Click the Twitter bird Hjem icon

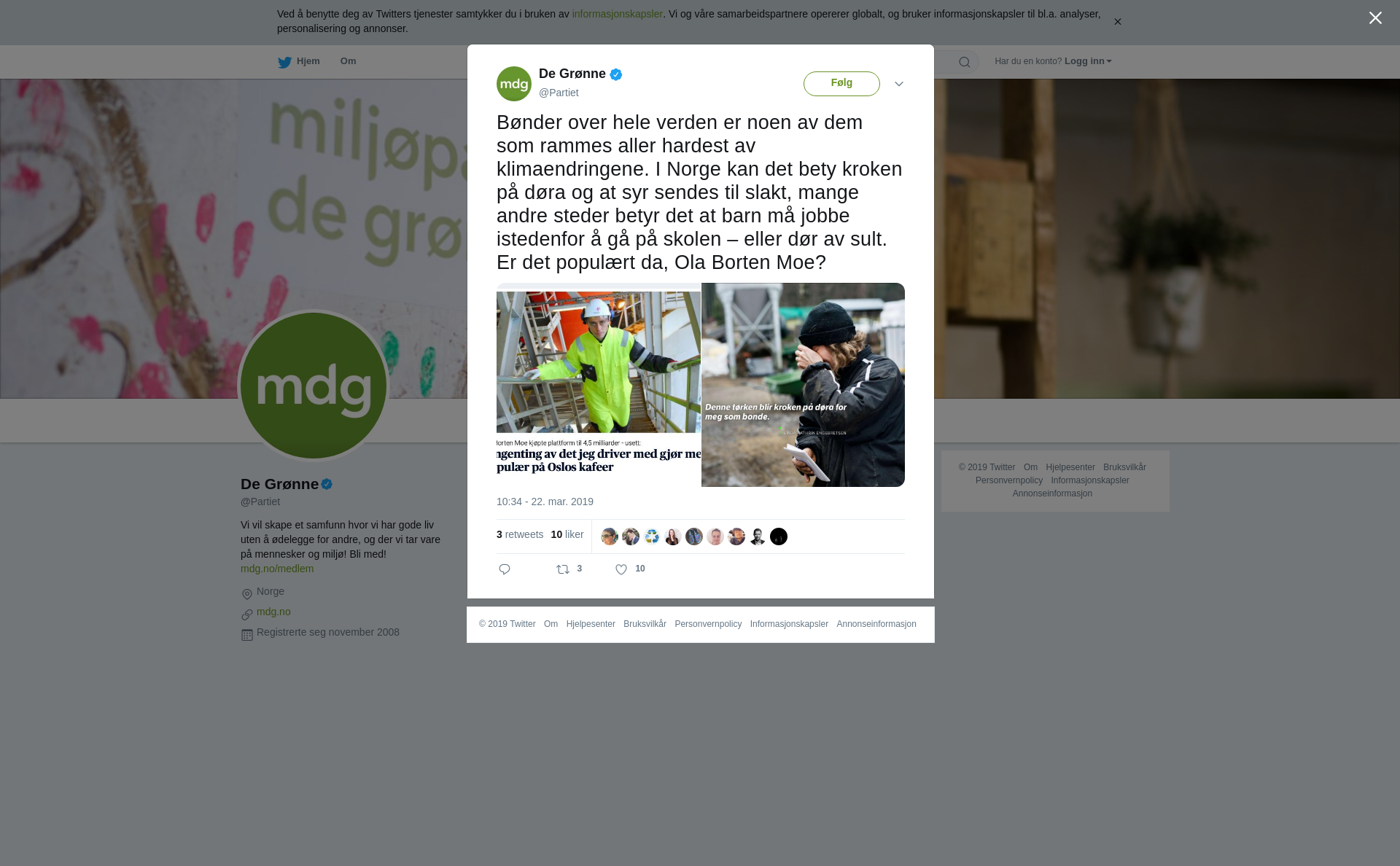point(285,62)
